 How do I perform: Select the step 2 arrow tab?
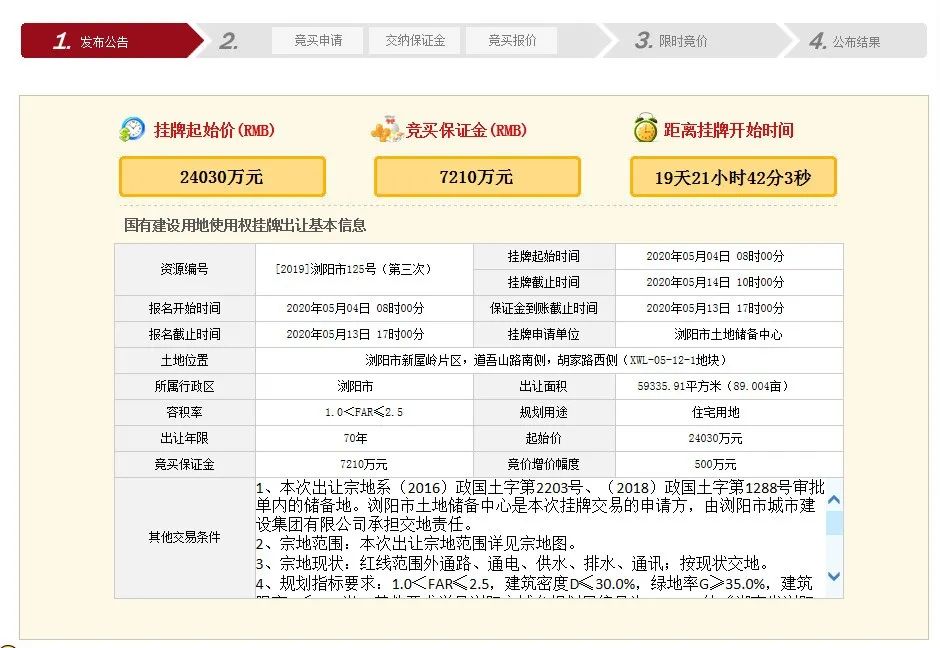pyautogui.click(x=231, y=41)
